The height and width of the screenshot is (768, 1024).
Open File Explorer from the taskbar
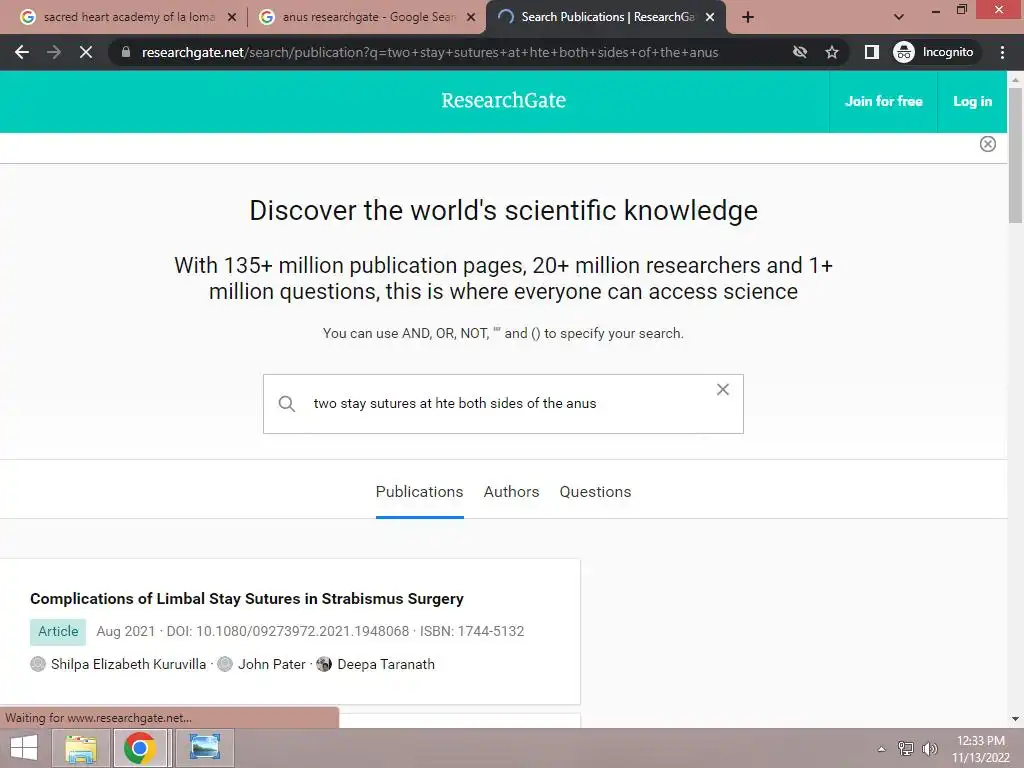coord(80,748)
